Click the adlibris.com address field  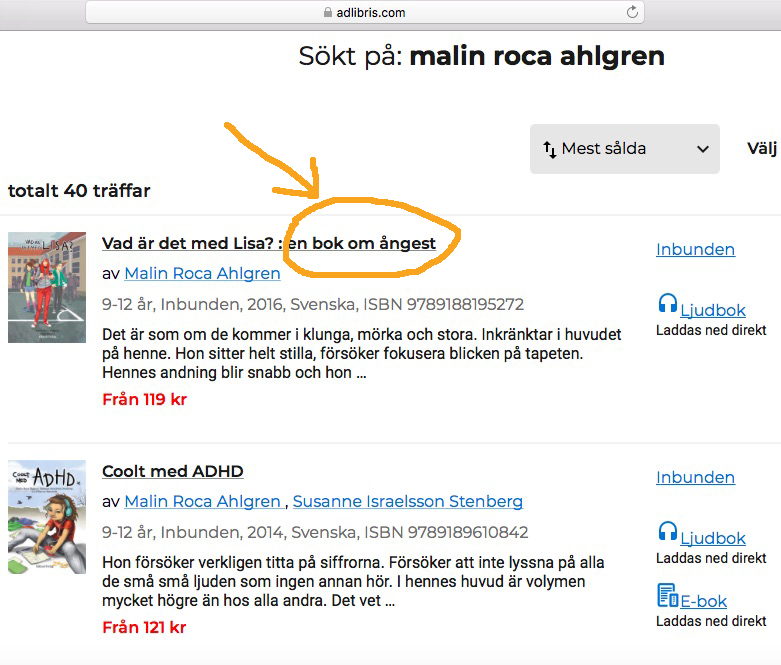pos(365,12)
